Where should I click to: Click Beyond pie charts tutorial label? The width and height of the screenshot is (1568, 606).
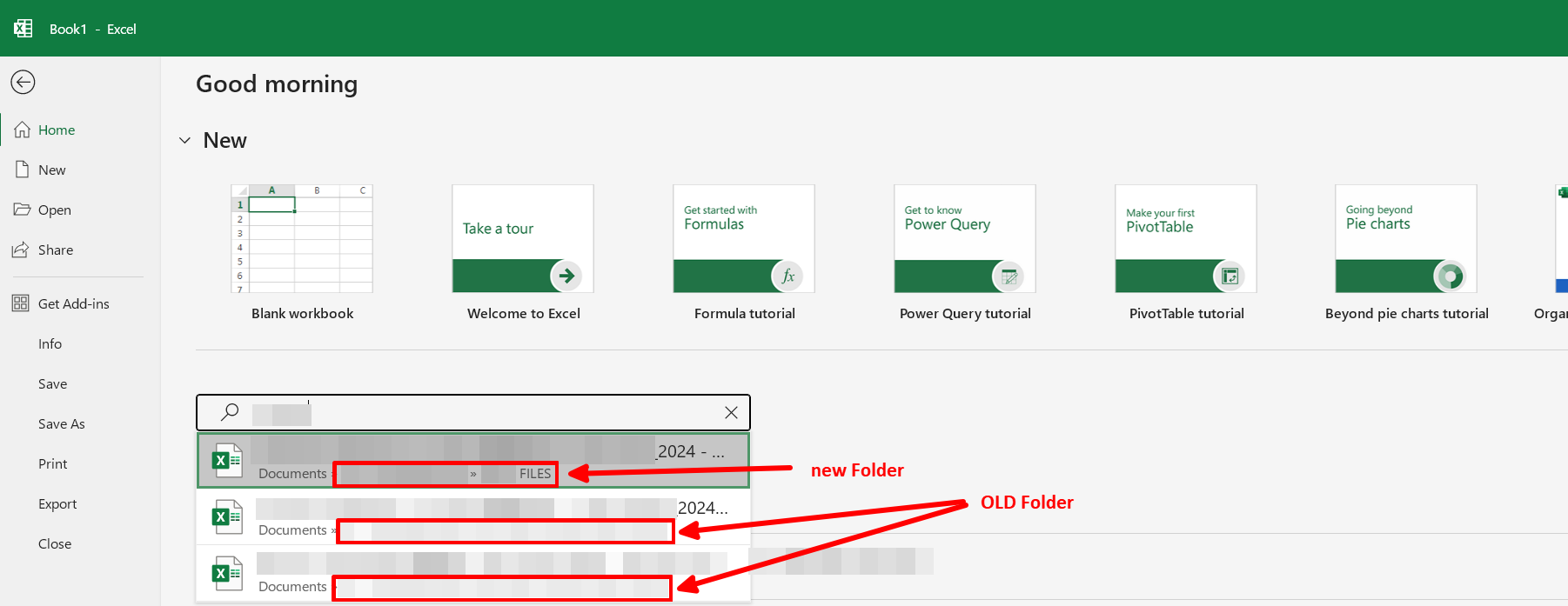click(x=1406, y=313)
